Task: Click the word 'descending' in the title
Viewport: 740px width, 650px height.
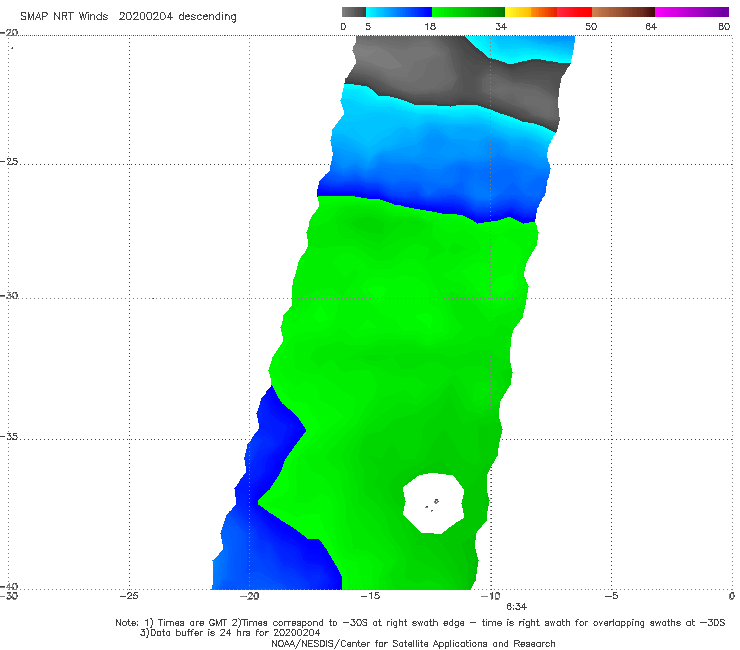Action: pyautogui.click(x=208, y=17)
